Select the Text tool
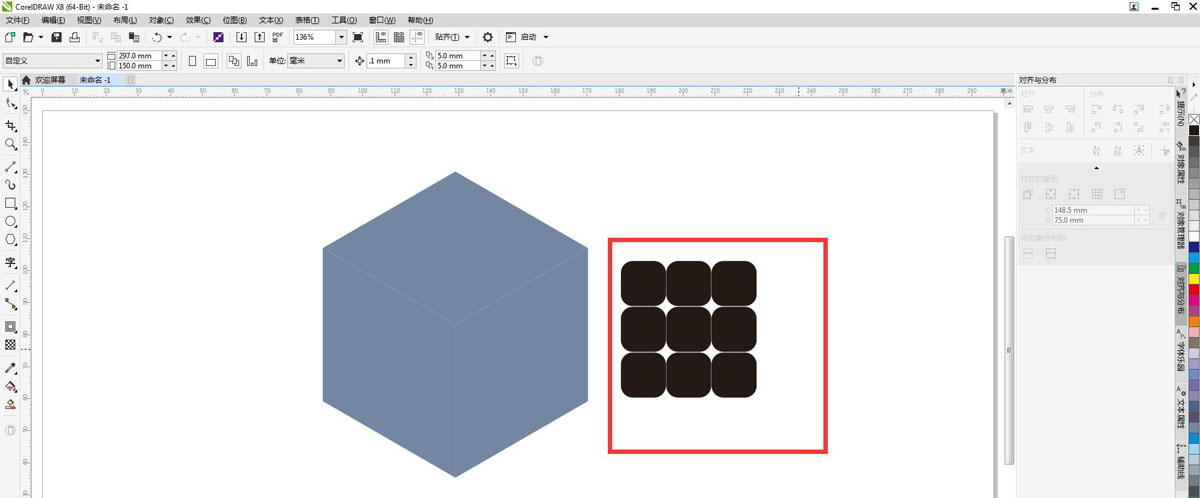 tap(11, 263)
